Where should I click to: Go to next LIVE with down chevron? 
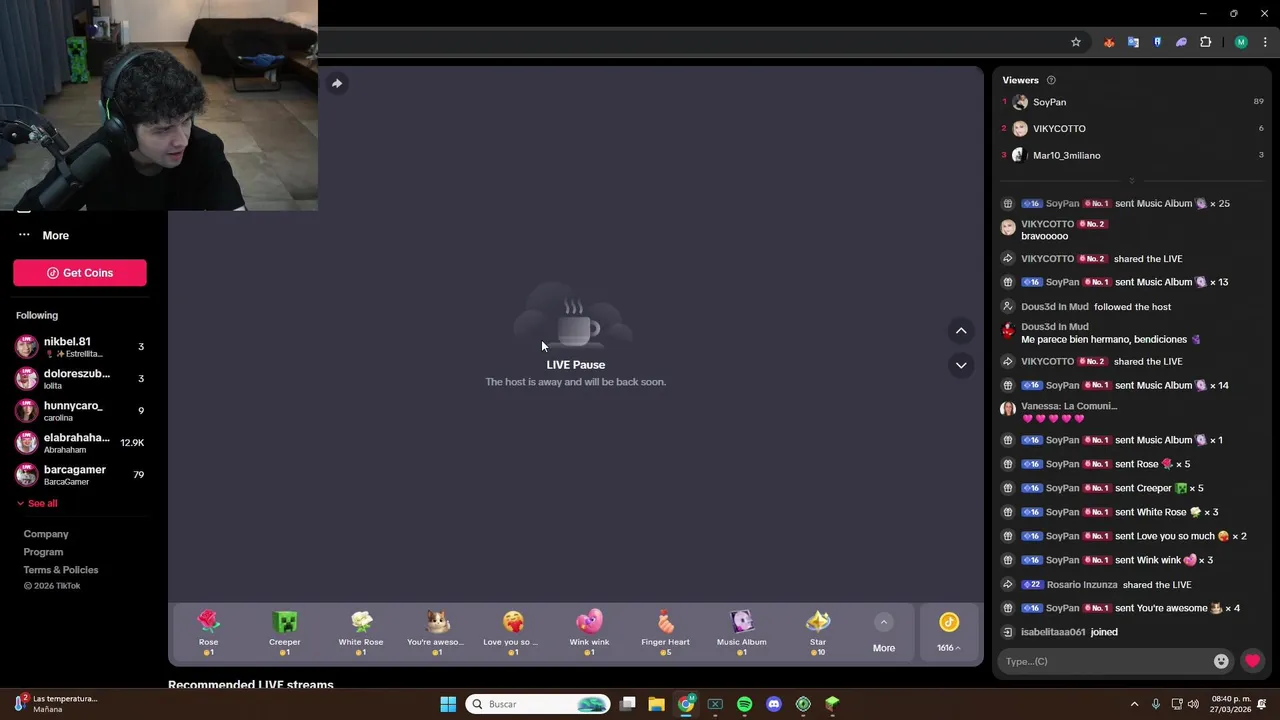[961, 365]
